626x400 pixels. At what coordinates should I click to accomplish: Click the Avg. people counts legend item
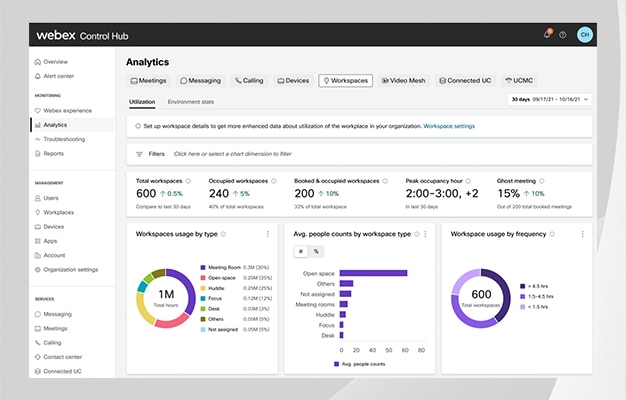tap(360, 364)
